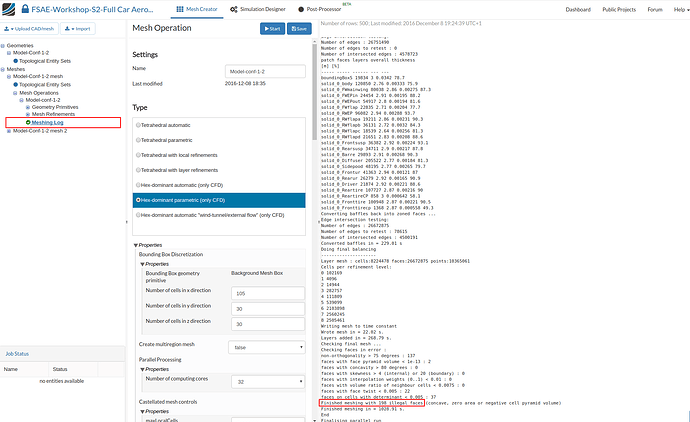Select Tetrahedral with local refinements
This screenshot has height=422, width=690.
coord(138,155)
